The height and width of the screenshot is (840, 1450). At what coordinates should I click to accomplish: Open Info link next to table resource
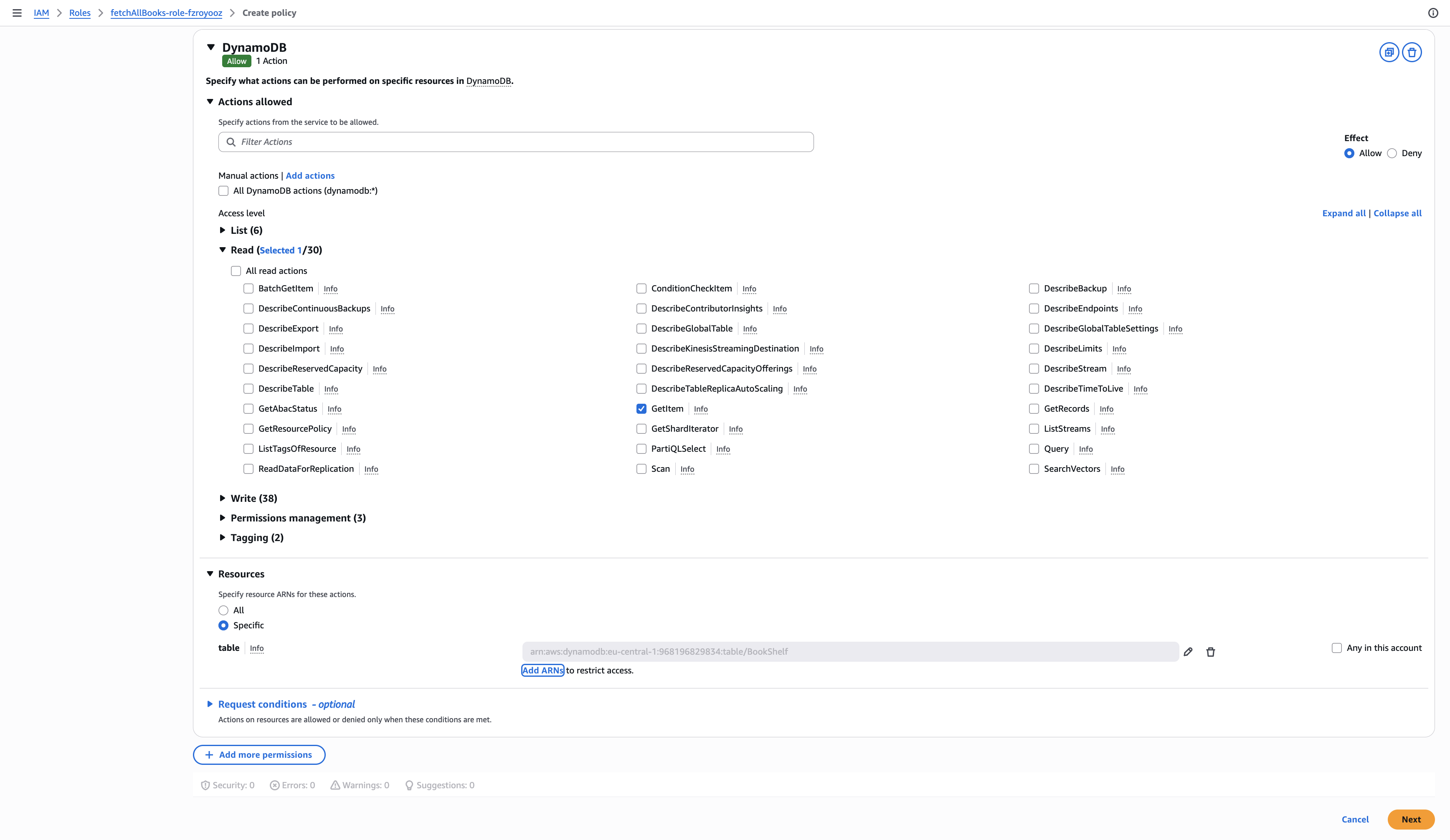click(x=256, y=648)
